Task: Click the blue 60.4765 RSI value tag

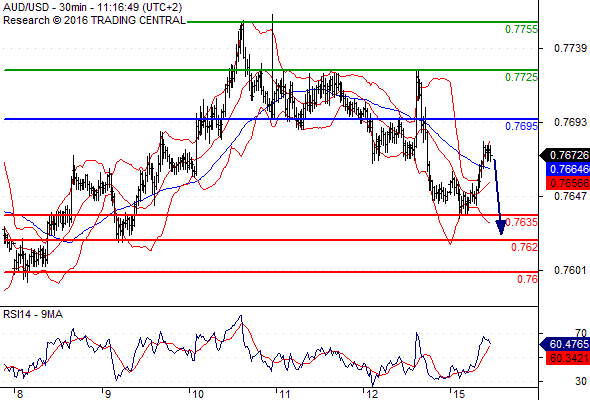Action: (x=565, y=344)
